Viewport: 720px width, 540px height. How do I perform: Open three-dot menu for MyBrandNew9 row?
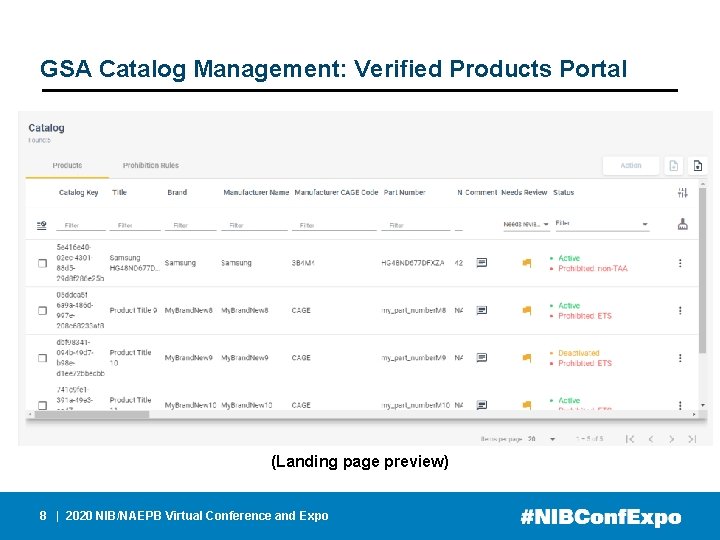(680, 358)
